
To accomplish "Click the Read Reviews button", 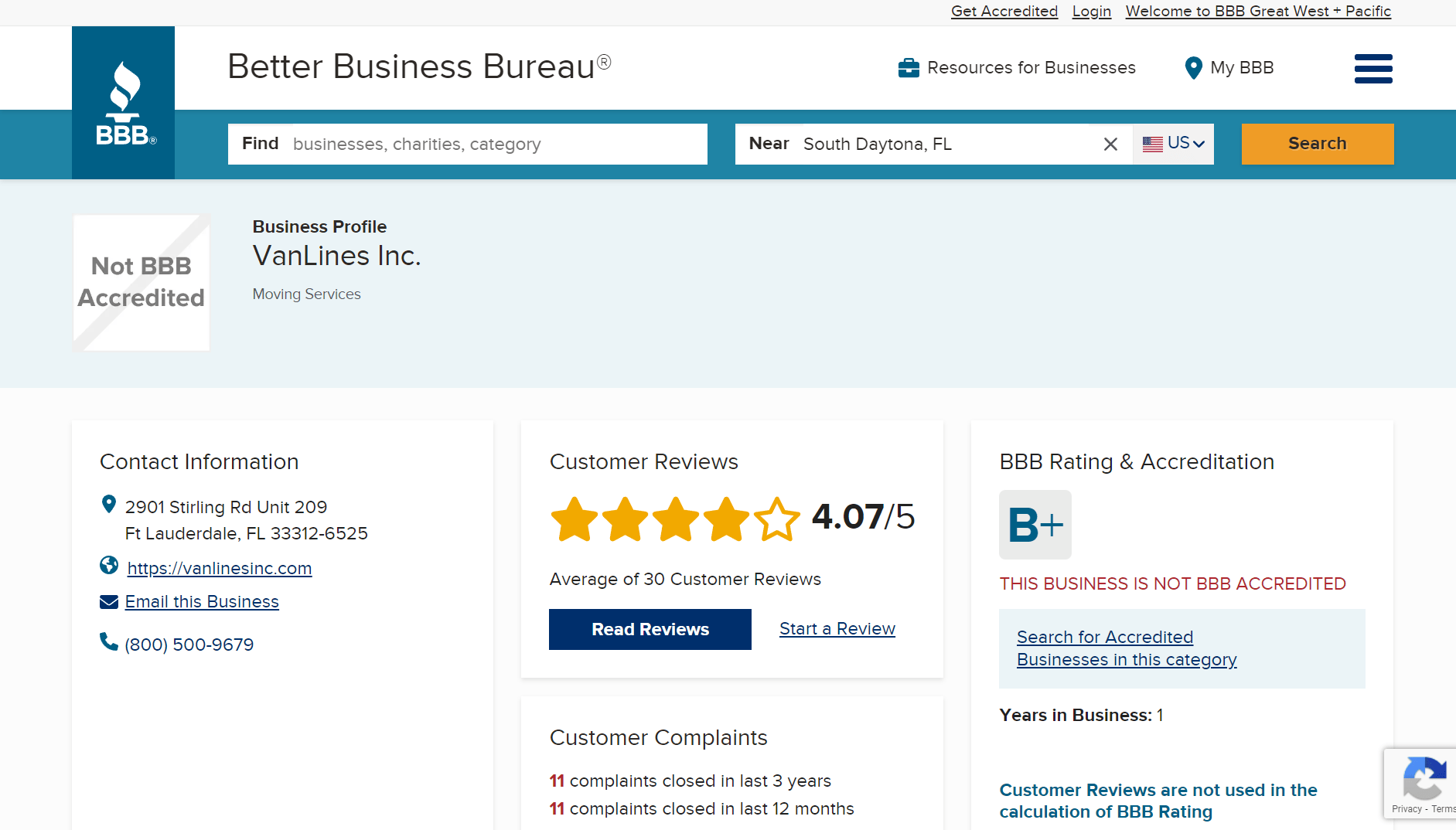I will click(x=650, y=629).
